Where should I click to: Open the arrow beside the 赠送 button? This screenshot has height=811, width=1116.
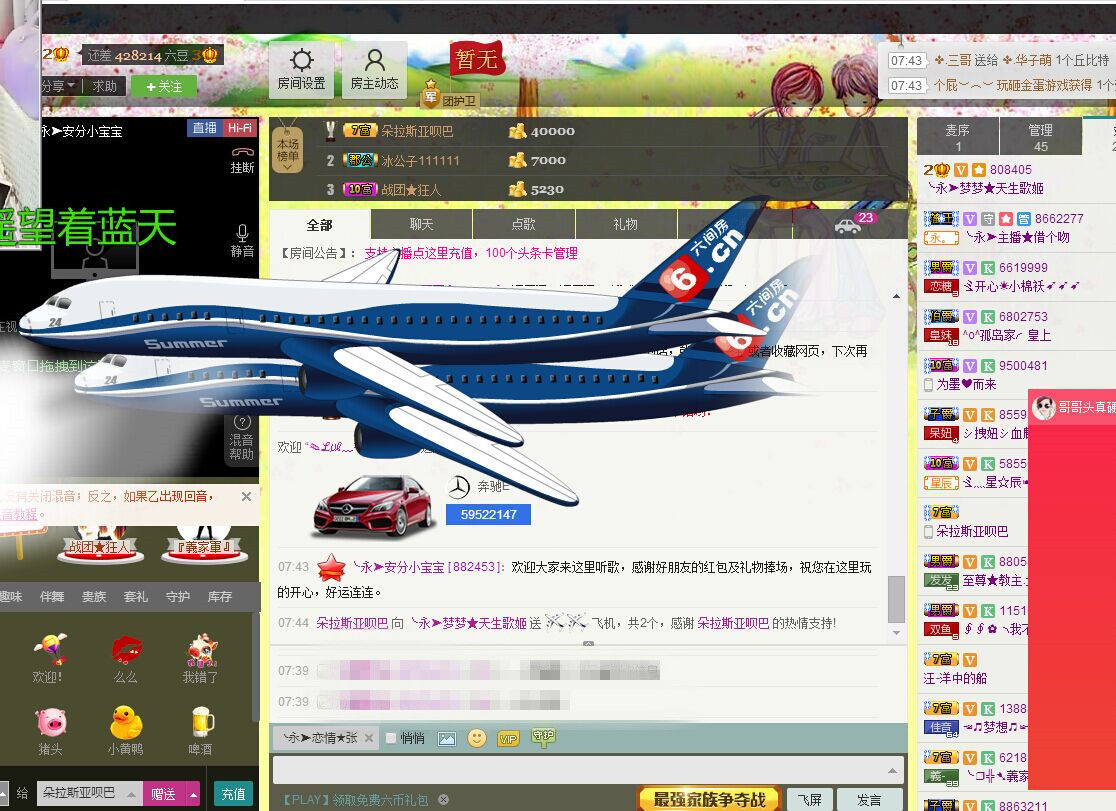pos(192,793)
